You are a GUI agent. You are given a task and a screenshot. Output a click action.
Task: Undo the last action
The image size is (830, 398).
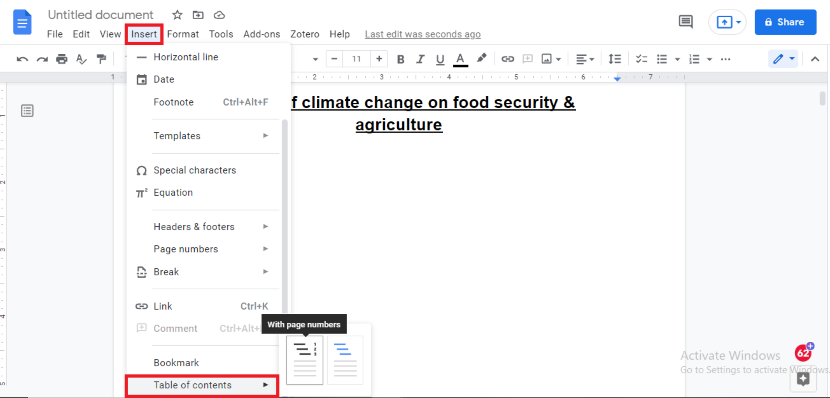point(22,59)
